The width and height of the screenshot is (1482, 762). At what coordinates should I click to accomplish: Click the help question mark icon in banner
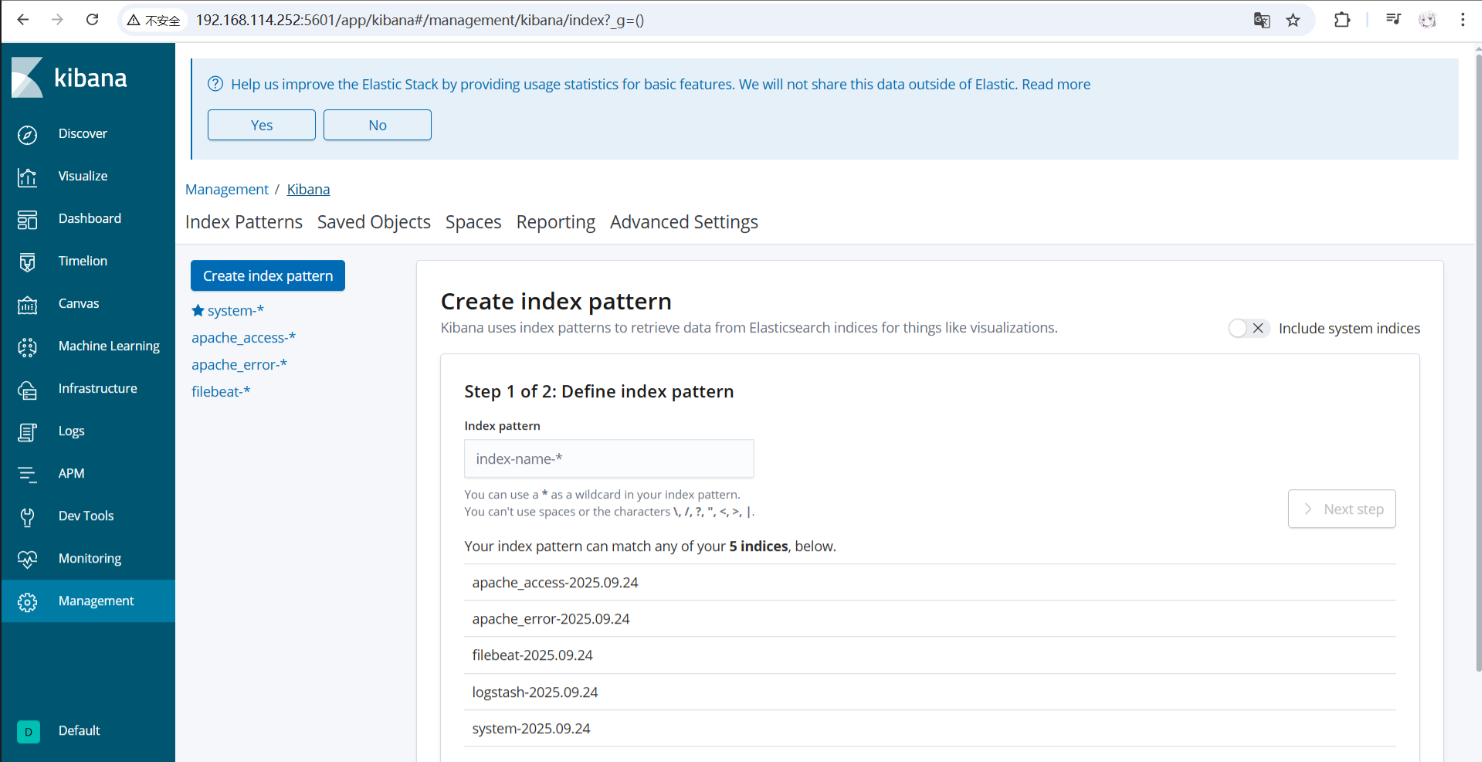click(215, 84)
